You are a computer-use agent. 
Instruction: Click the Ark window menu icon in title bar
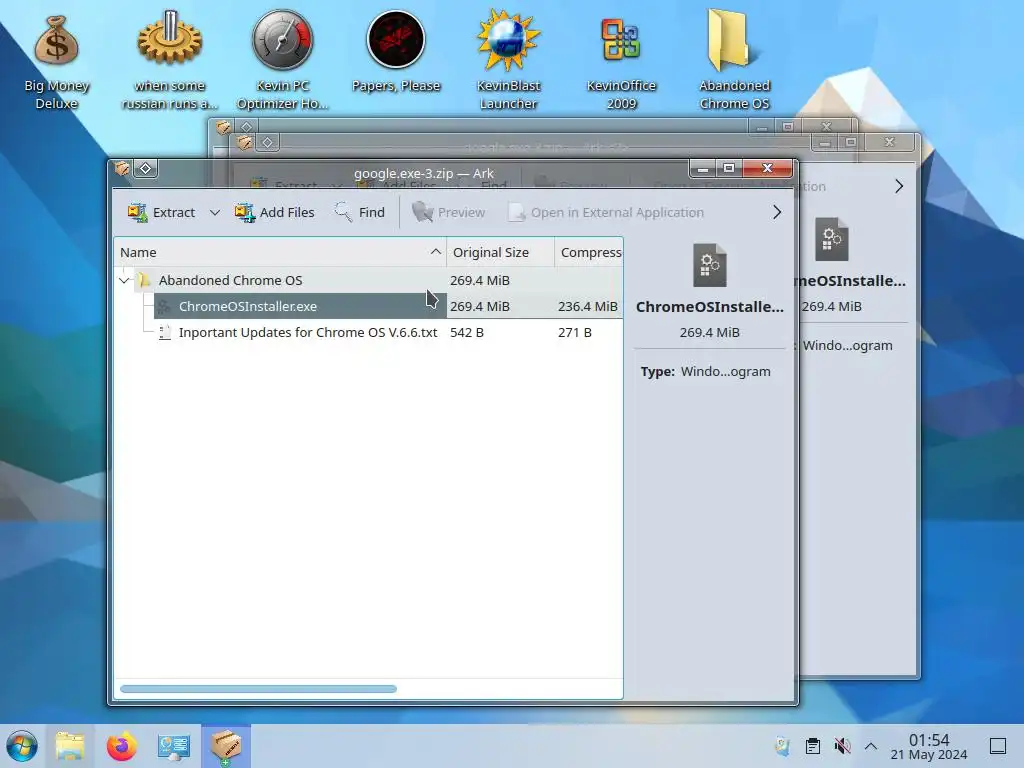(x=122, y=168)
